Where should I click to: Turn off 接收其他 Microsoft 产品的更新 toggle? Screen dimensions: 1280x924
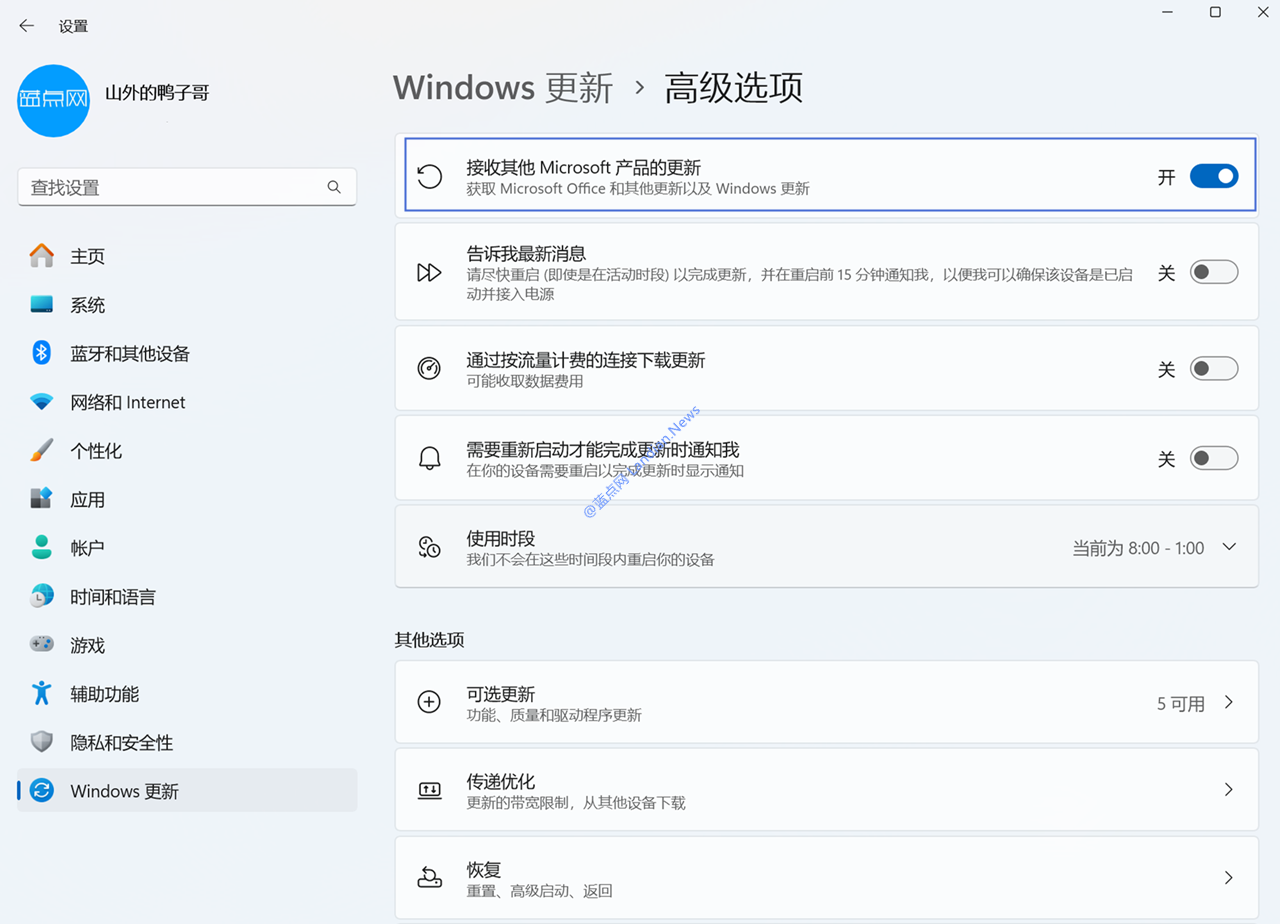coord(1214,177)
